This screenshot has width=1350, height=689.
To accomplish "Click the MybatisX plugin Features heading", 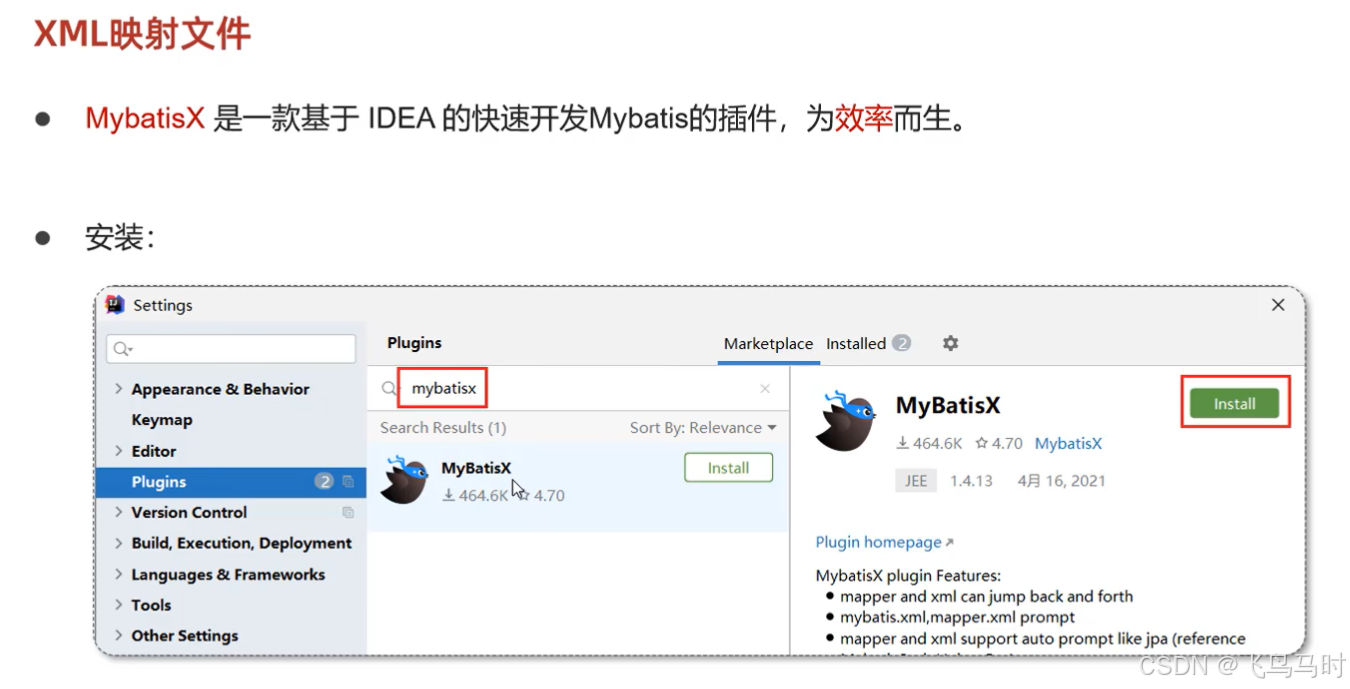I will tap(908, 576).
